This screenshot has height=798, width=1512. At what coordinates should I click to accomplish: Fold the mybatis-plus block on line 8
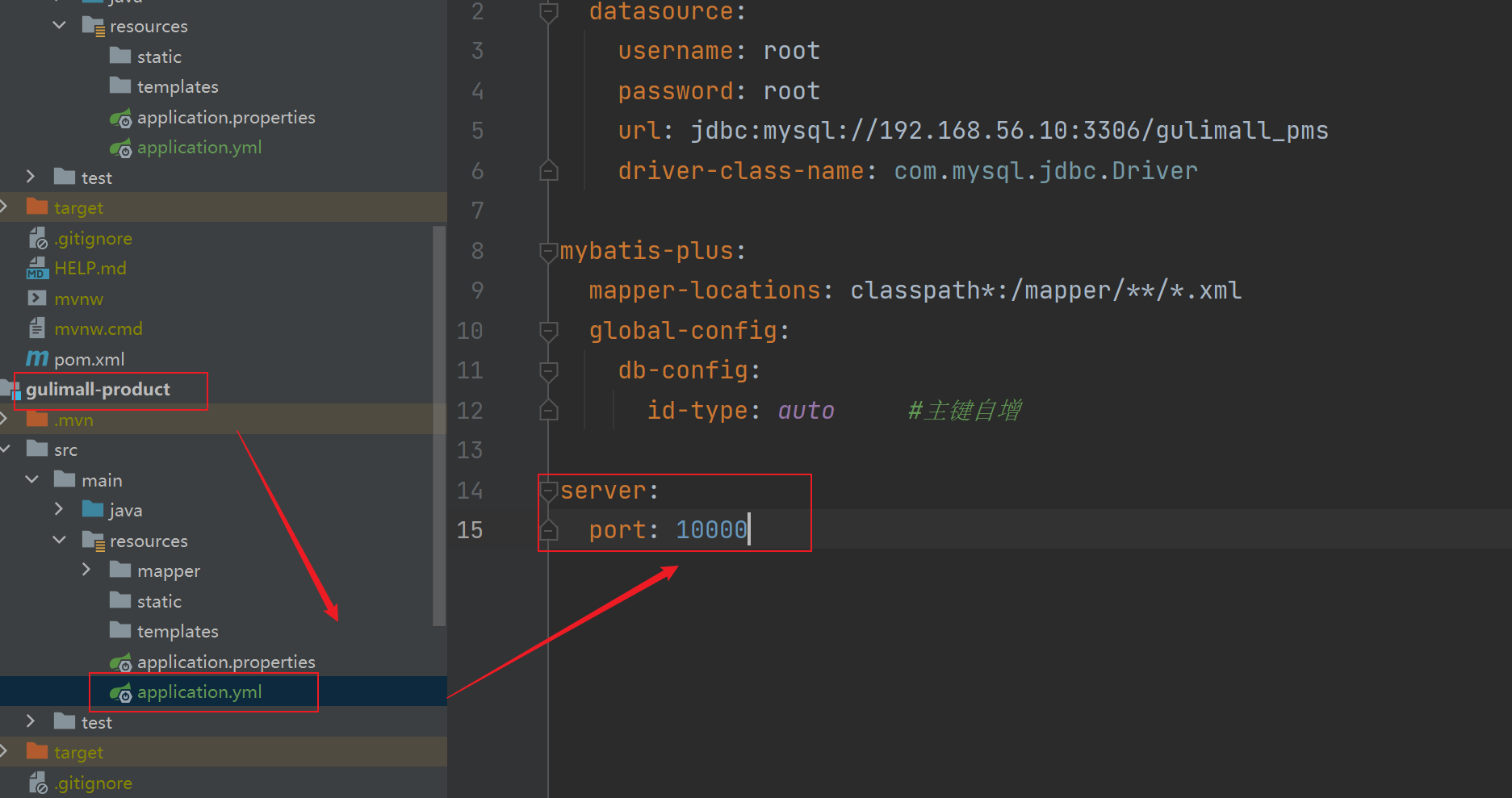coord(548,252)
